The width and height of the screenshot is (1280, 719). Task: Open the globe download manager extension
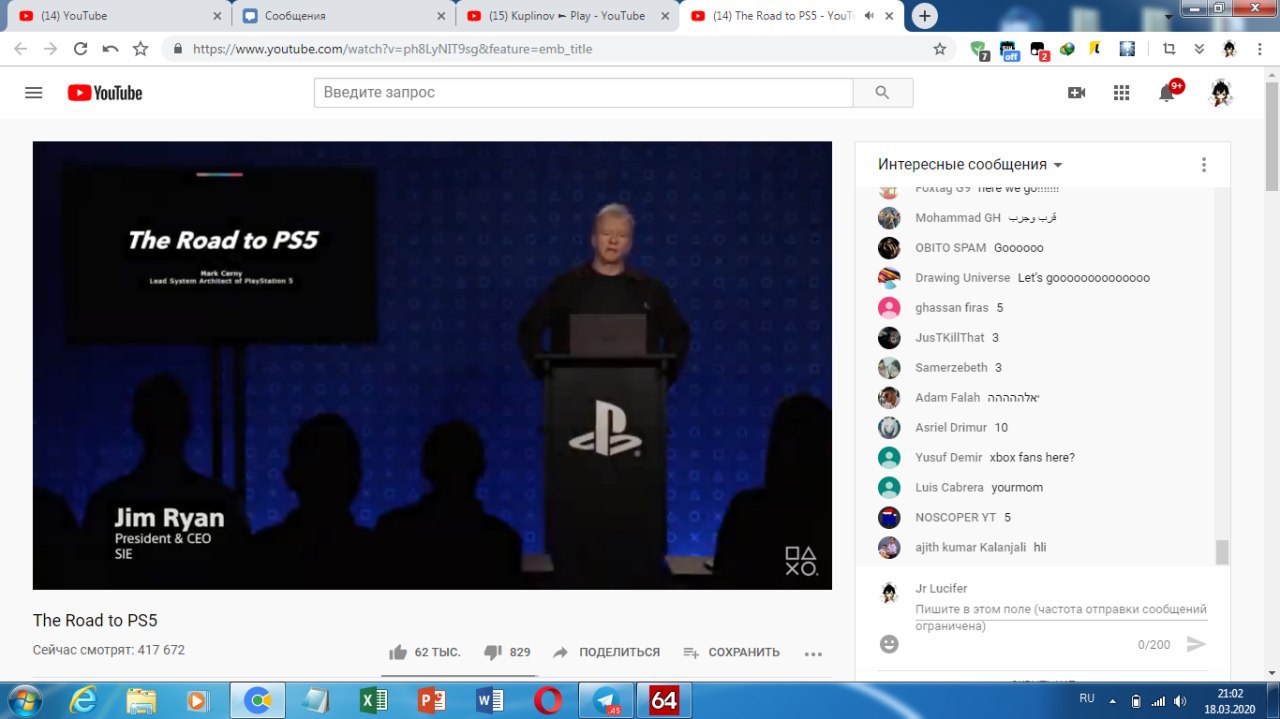tap(1067, 48)
